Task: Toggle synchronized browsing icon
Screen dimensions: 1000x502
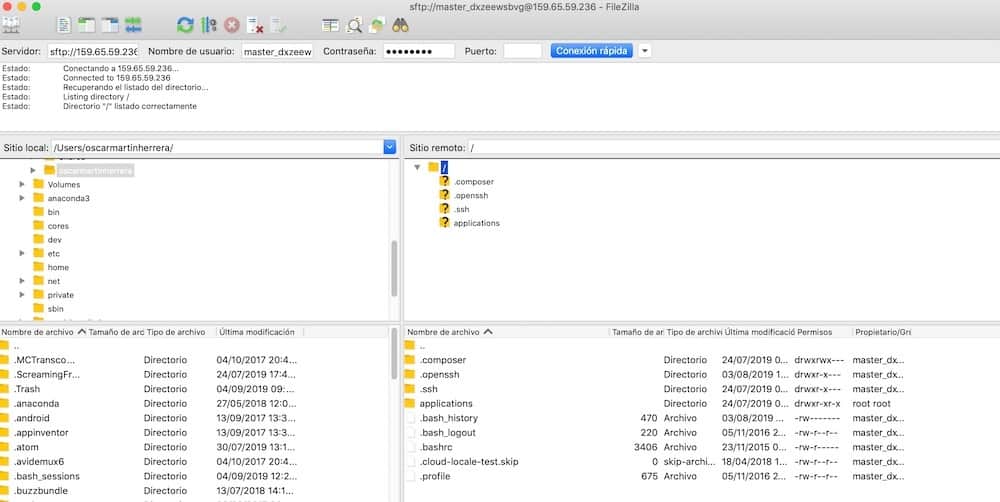Action: click(377, 25)
